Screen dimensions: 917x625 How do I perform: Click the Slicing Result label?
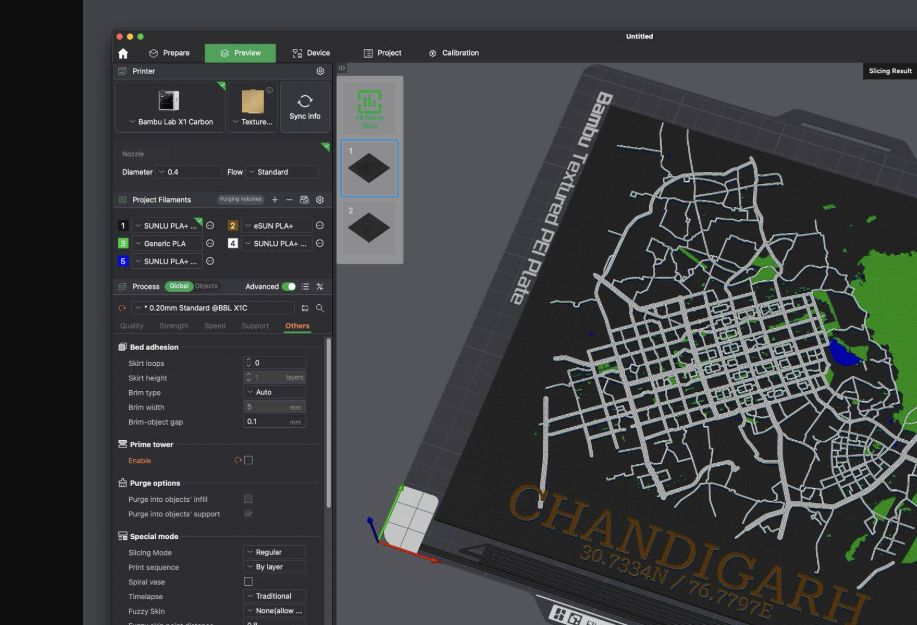pos(890,71)
